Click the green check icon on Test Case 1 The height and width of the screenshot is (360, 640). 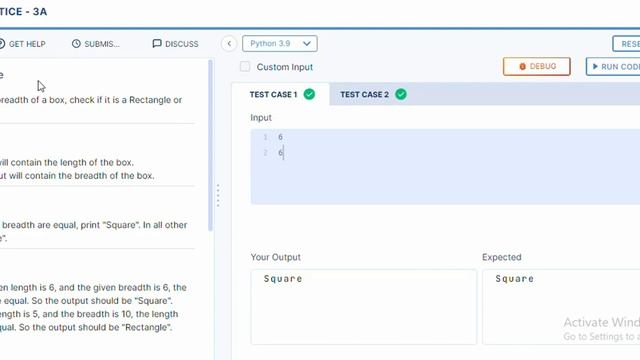click(309, 94)
